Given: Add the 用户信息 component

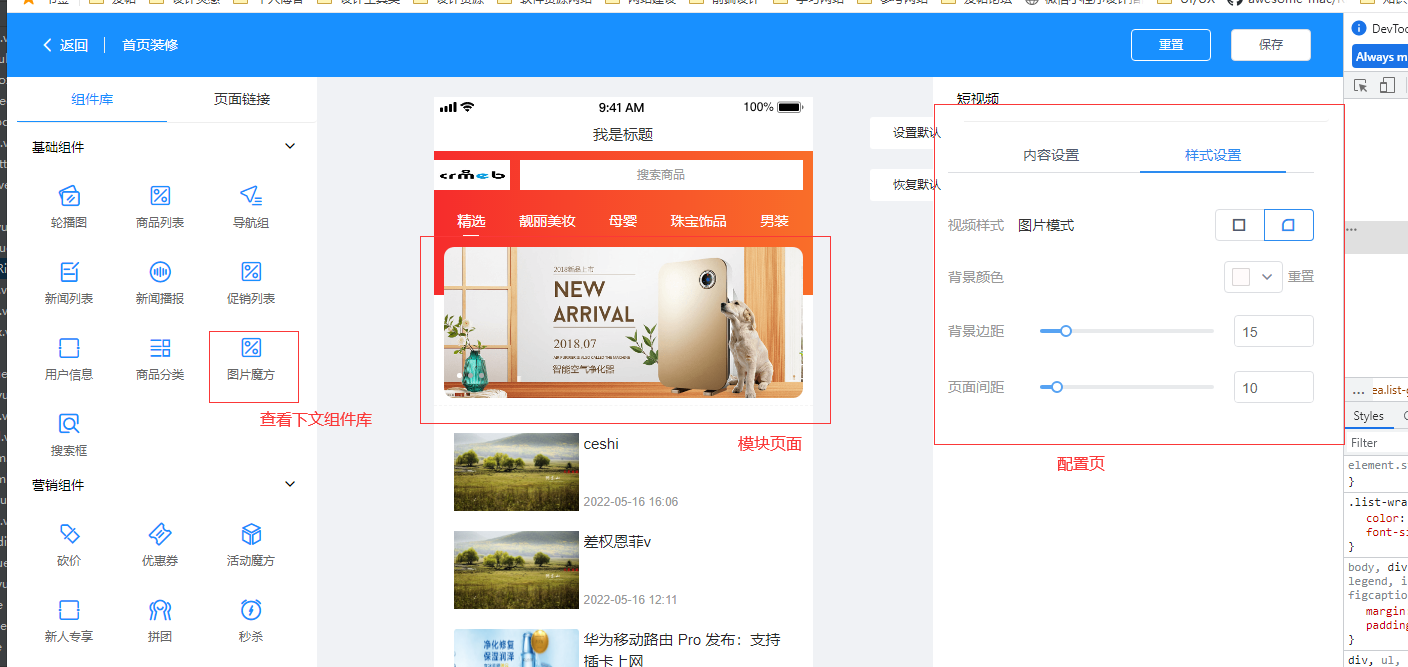Looking at the screenshot, I should tap(69, 358).
